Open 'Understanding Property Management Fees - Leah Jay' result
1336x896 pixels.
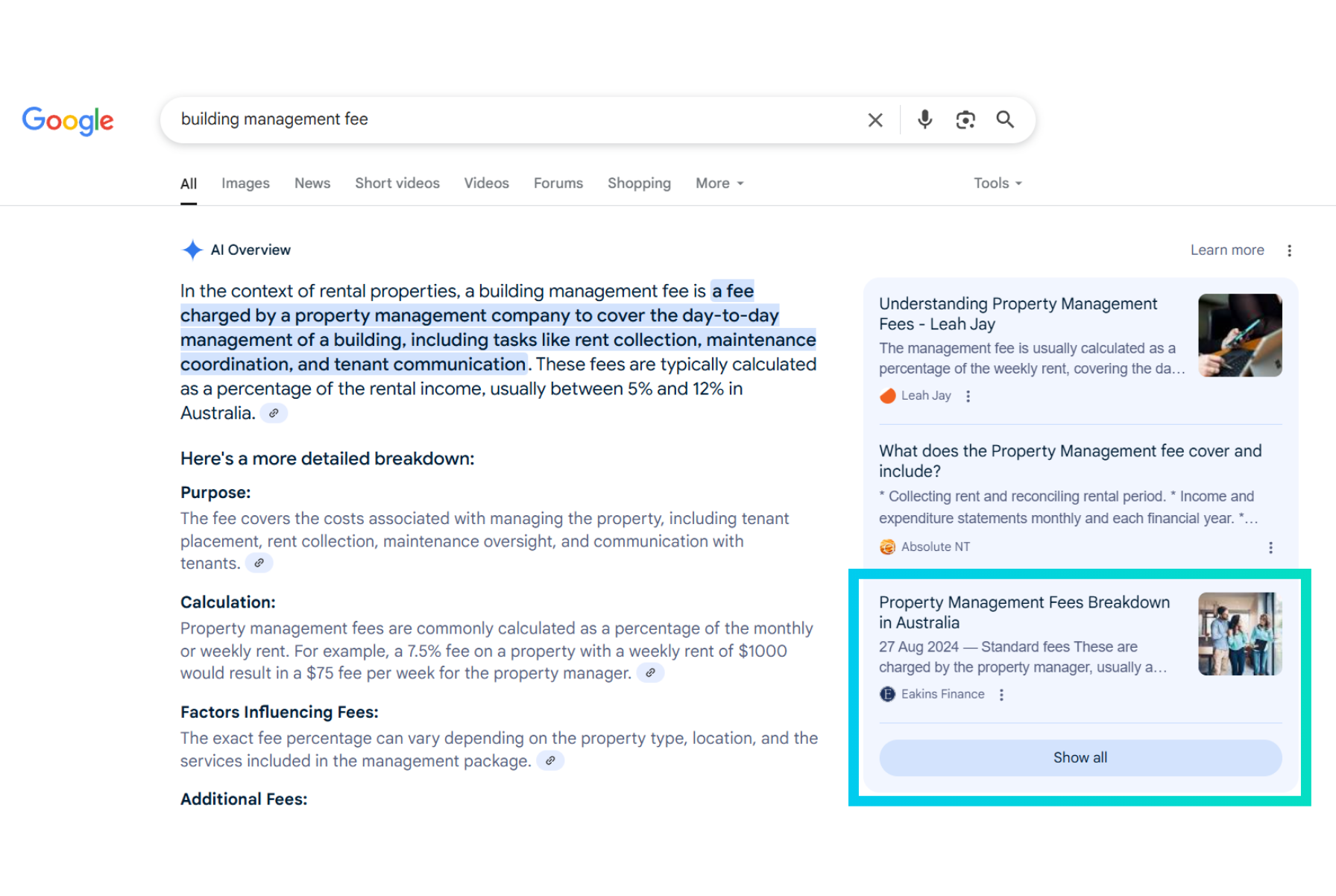point(1018,314)
